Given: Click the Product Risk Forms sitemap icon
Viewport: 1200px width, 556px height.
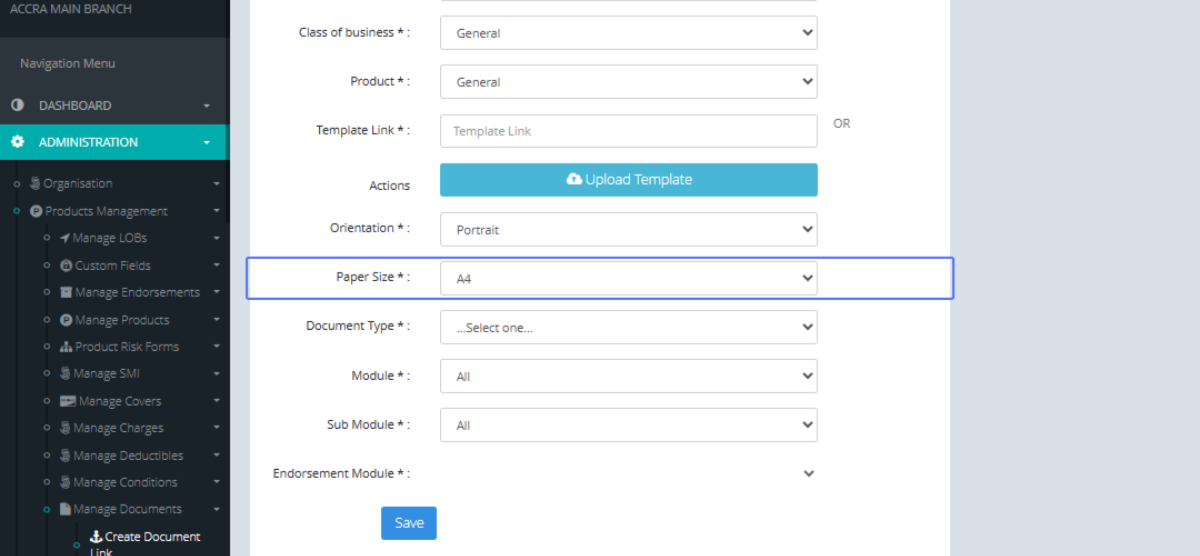Looking at the screenshot, I should pyautogui.click(x=66, y=347).
